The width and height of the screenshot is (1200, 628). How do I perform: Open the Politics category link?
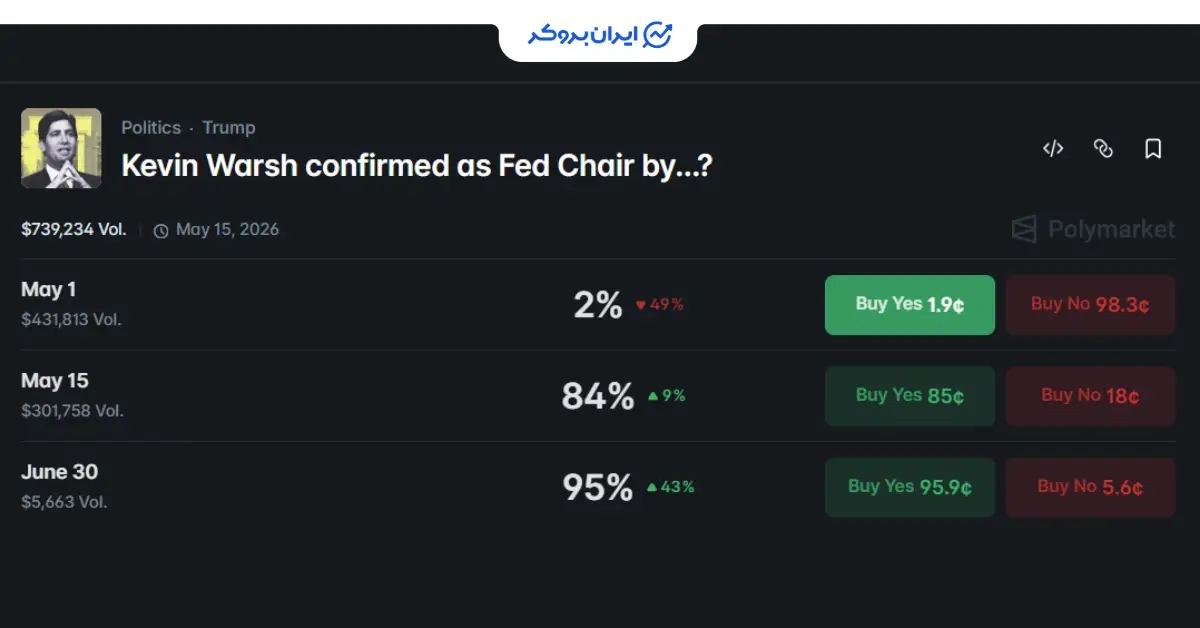(x=151, y=128)
